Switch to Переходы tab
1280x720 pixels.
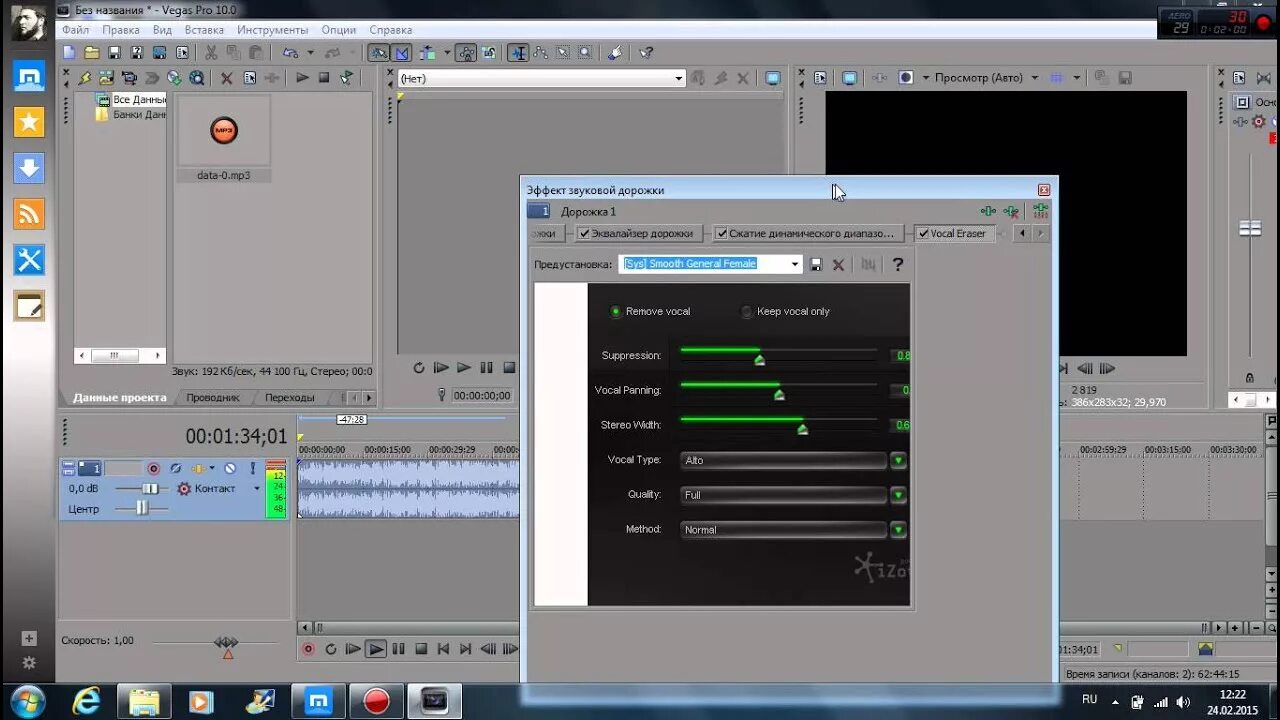tap(290, 397)
